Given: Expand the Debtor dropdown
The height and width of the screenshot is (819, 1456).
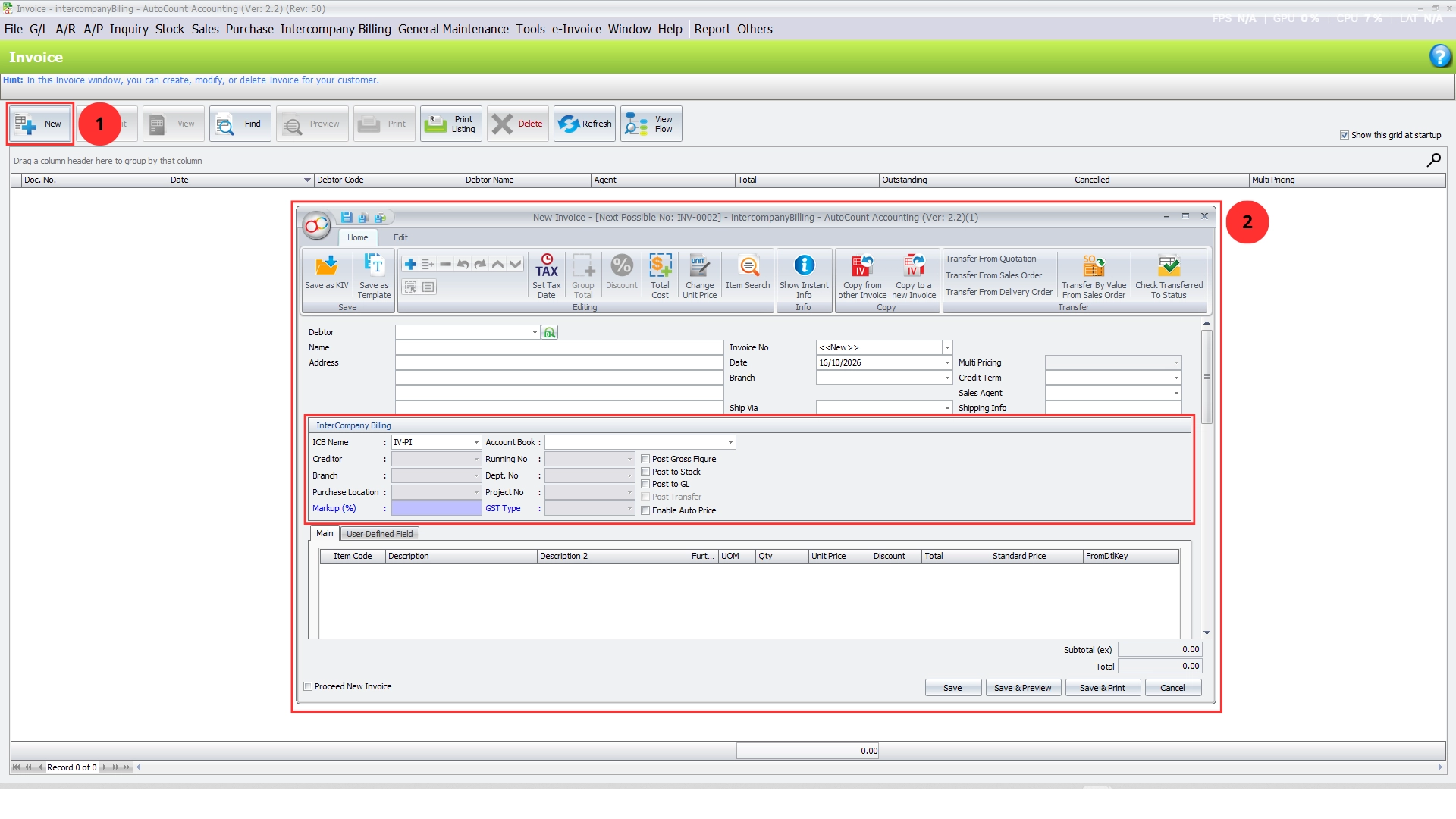Looking at the screenshot, I should 535,333.
